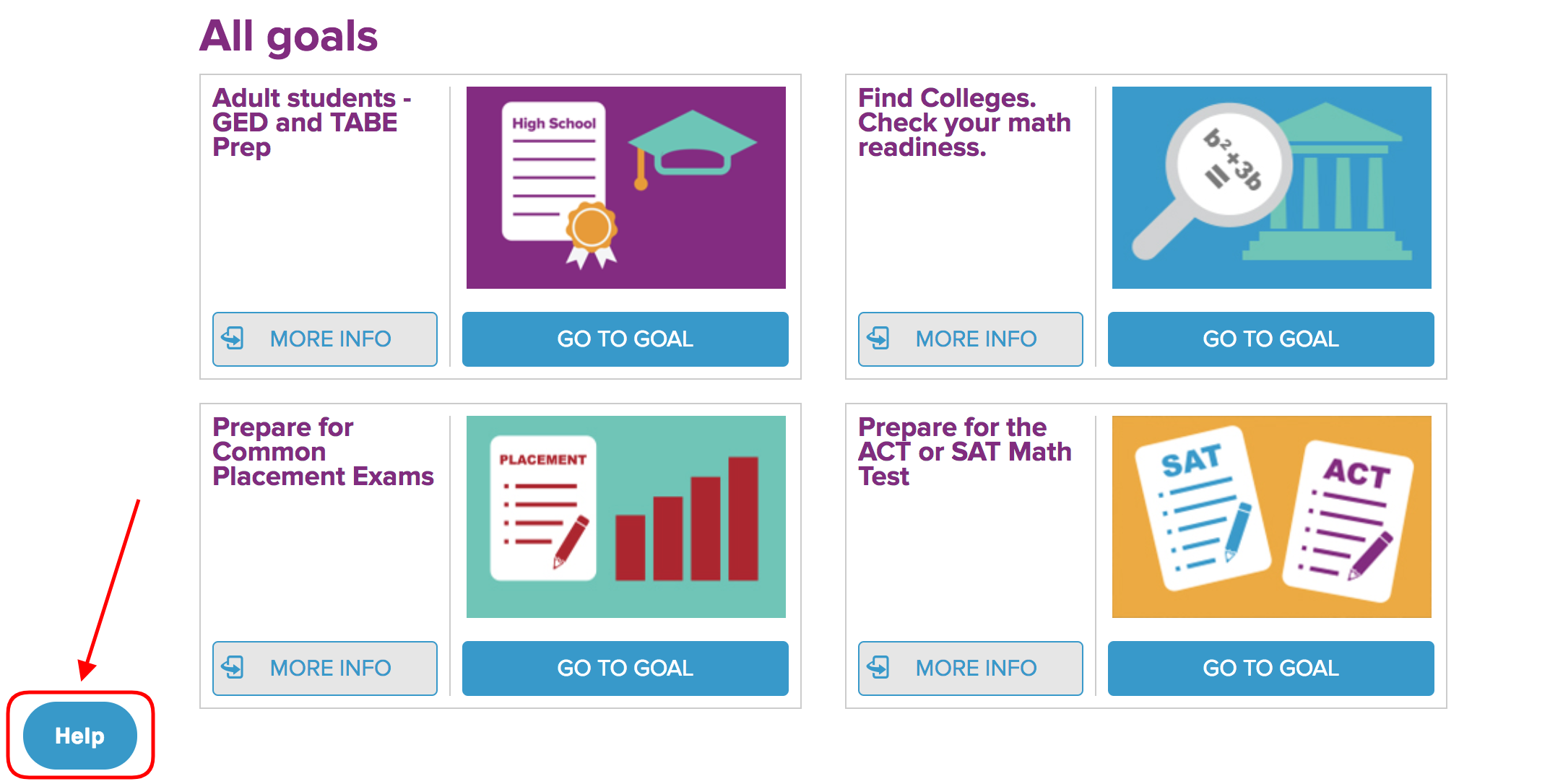Go to goal for Common Placement Exams
Viewport: 1563px width, 784px height.
pos(625,668)
